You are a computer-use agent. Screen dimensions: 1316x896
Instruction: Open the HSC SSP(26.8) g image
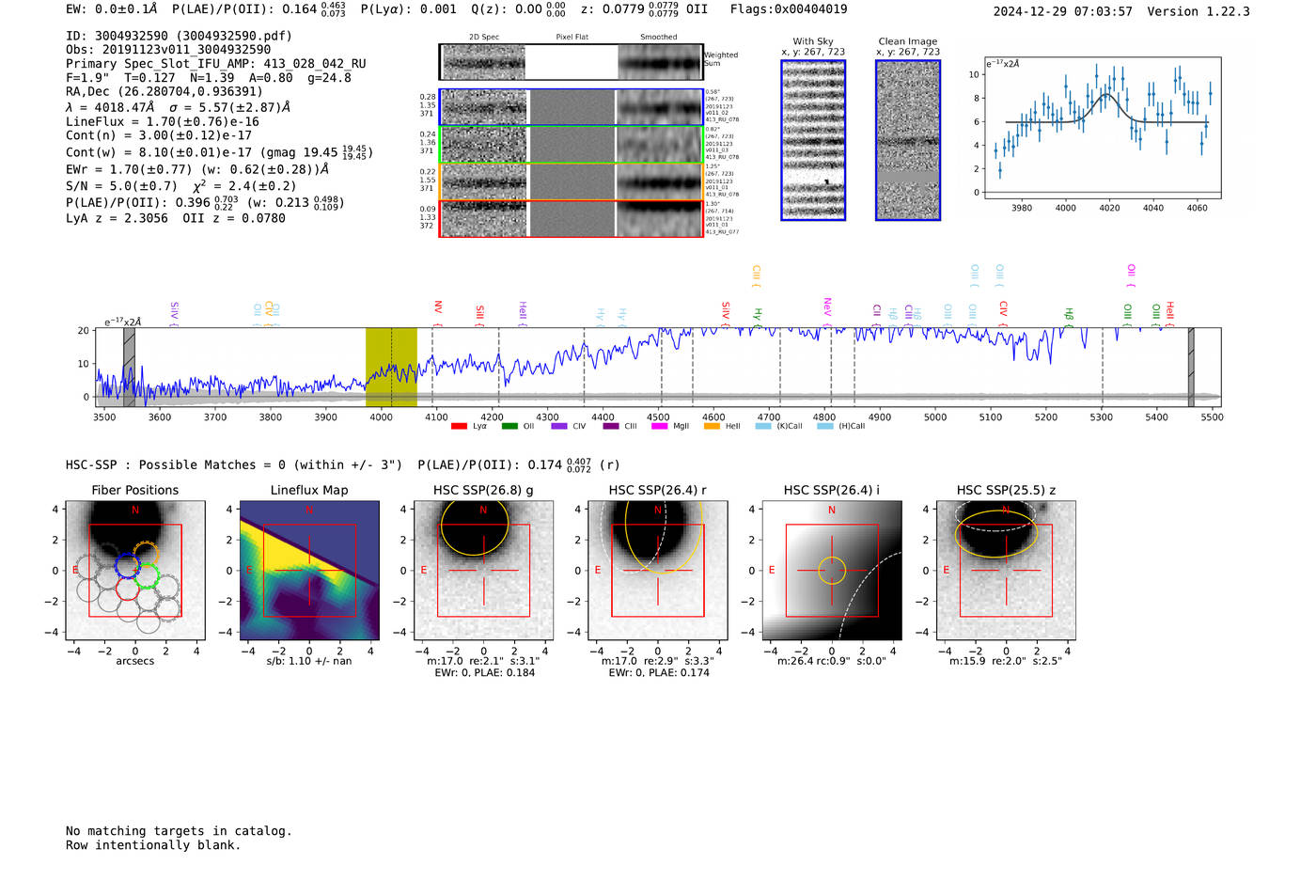pyautogui.click(x=483, y=571)
